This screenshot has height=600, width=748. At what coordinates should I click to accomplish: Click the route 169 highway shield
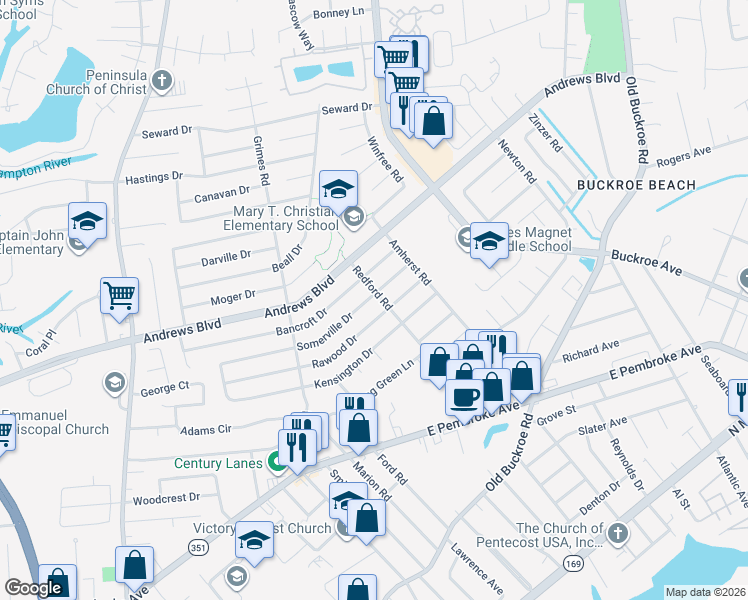(x=573, y=564)
